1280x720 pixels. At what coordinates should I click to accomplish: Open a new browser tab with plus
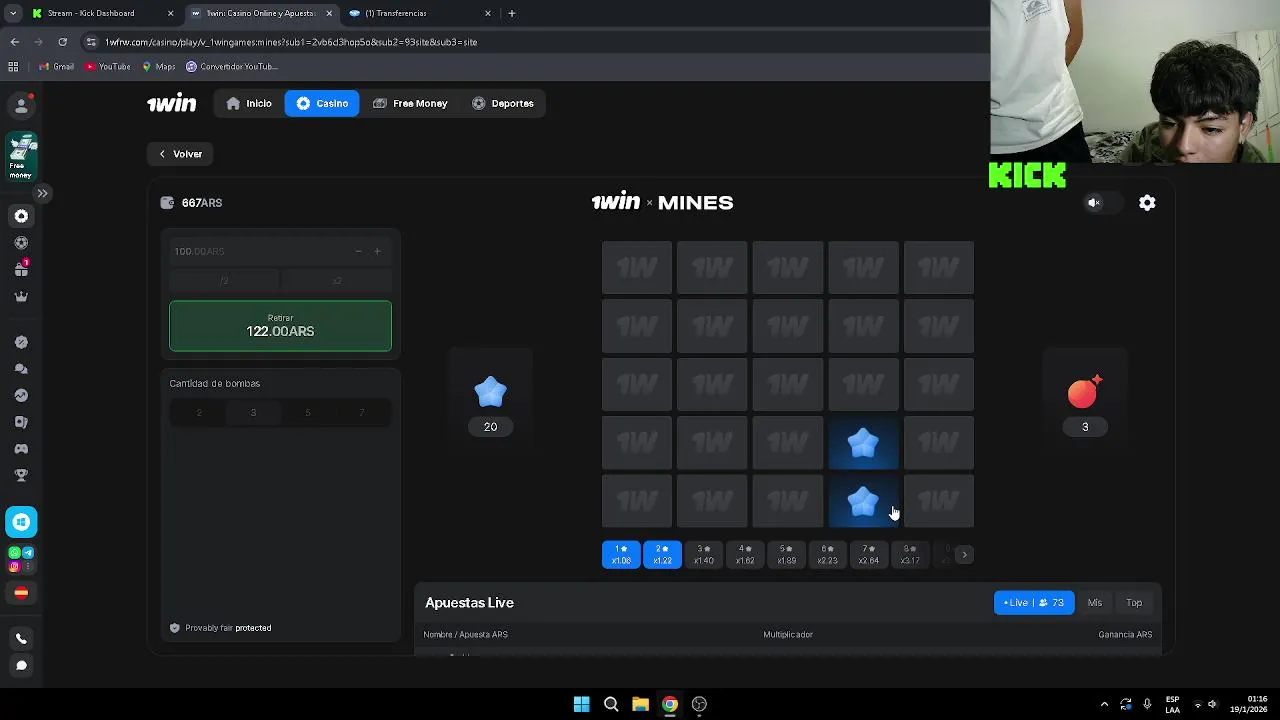(512, 13)
